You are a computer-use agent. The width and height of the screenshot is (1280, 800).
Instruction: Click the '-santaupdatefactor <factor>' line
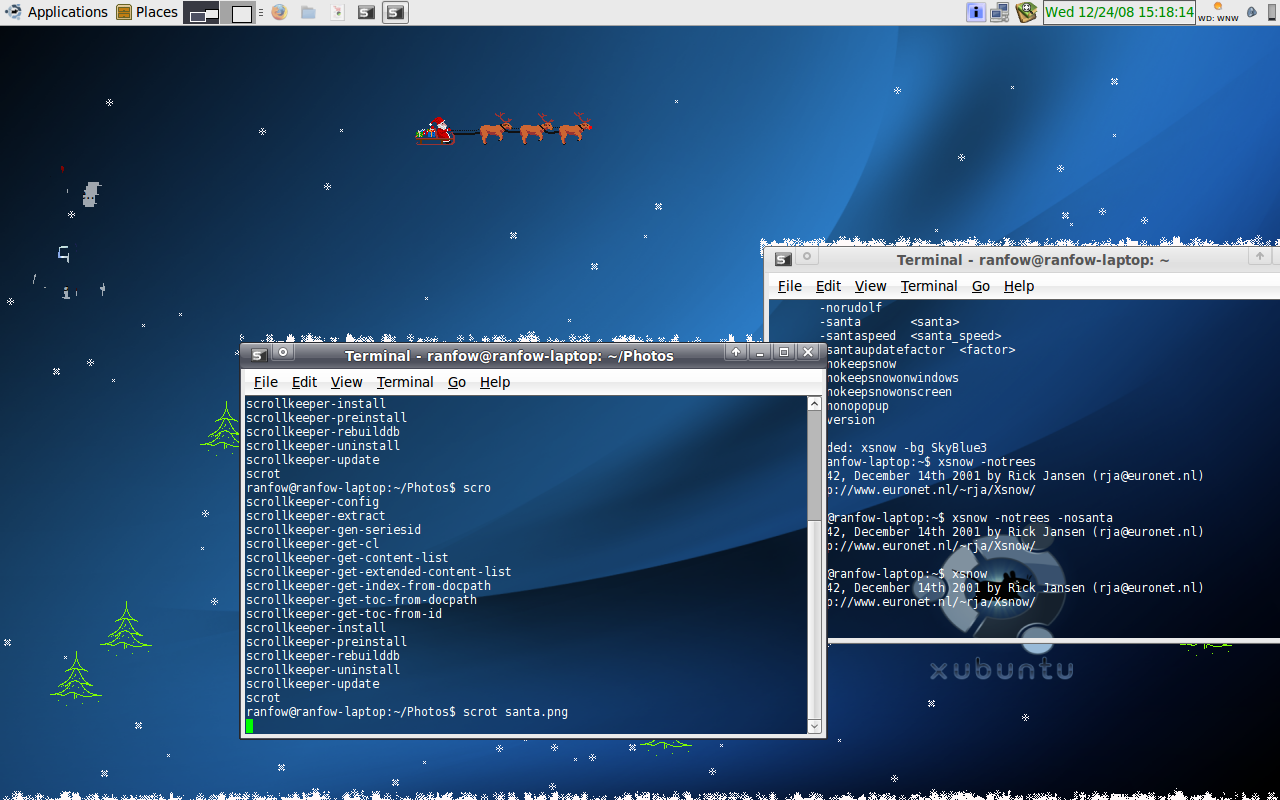coord(920,350)
